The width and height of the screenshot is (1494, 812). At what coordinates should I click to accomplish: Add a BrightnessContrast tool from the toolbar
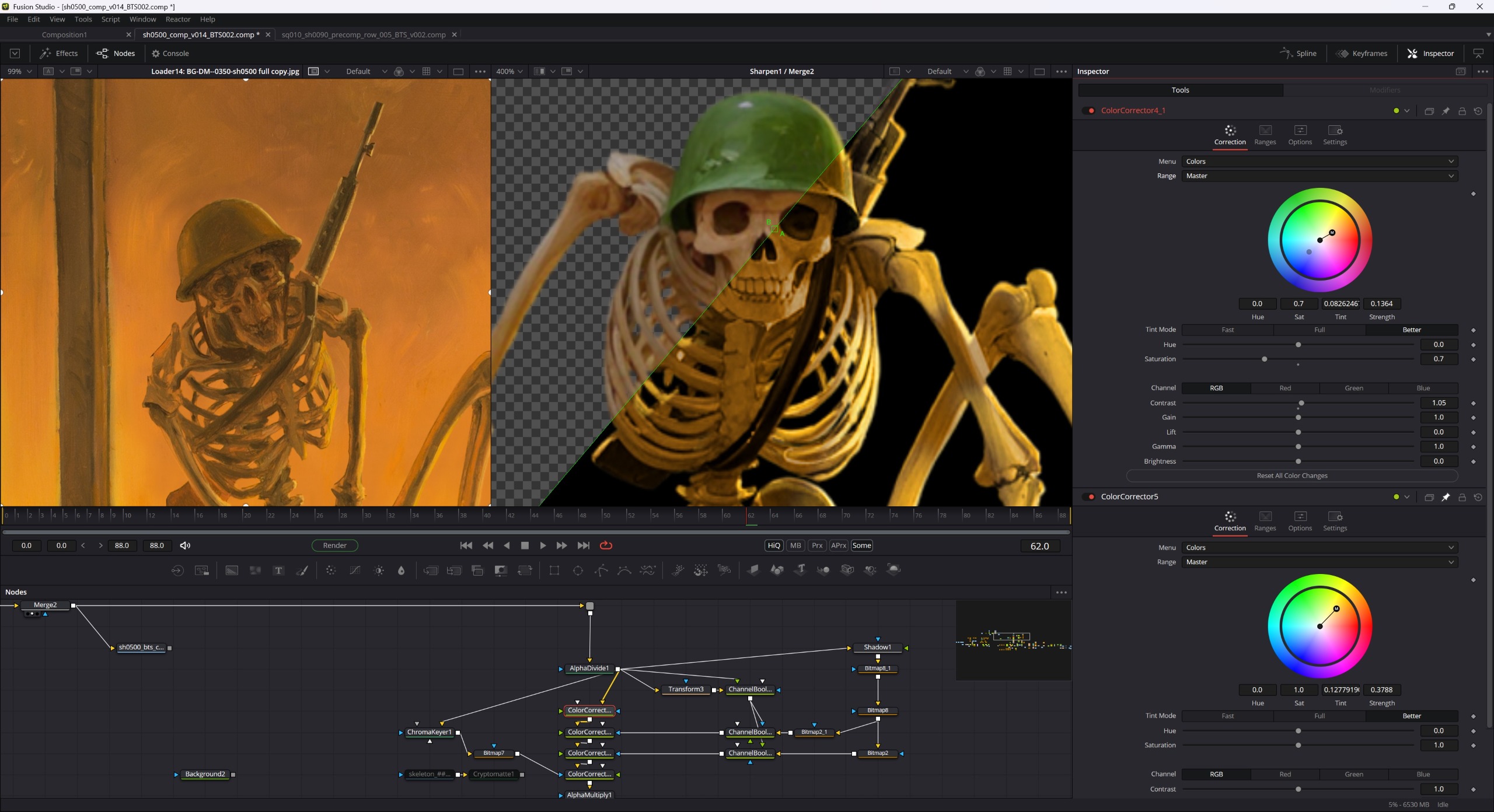pyautogui.click(x=379, y=570)
